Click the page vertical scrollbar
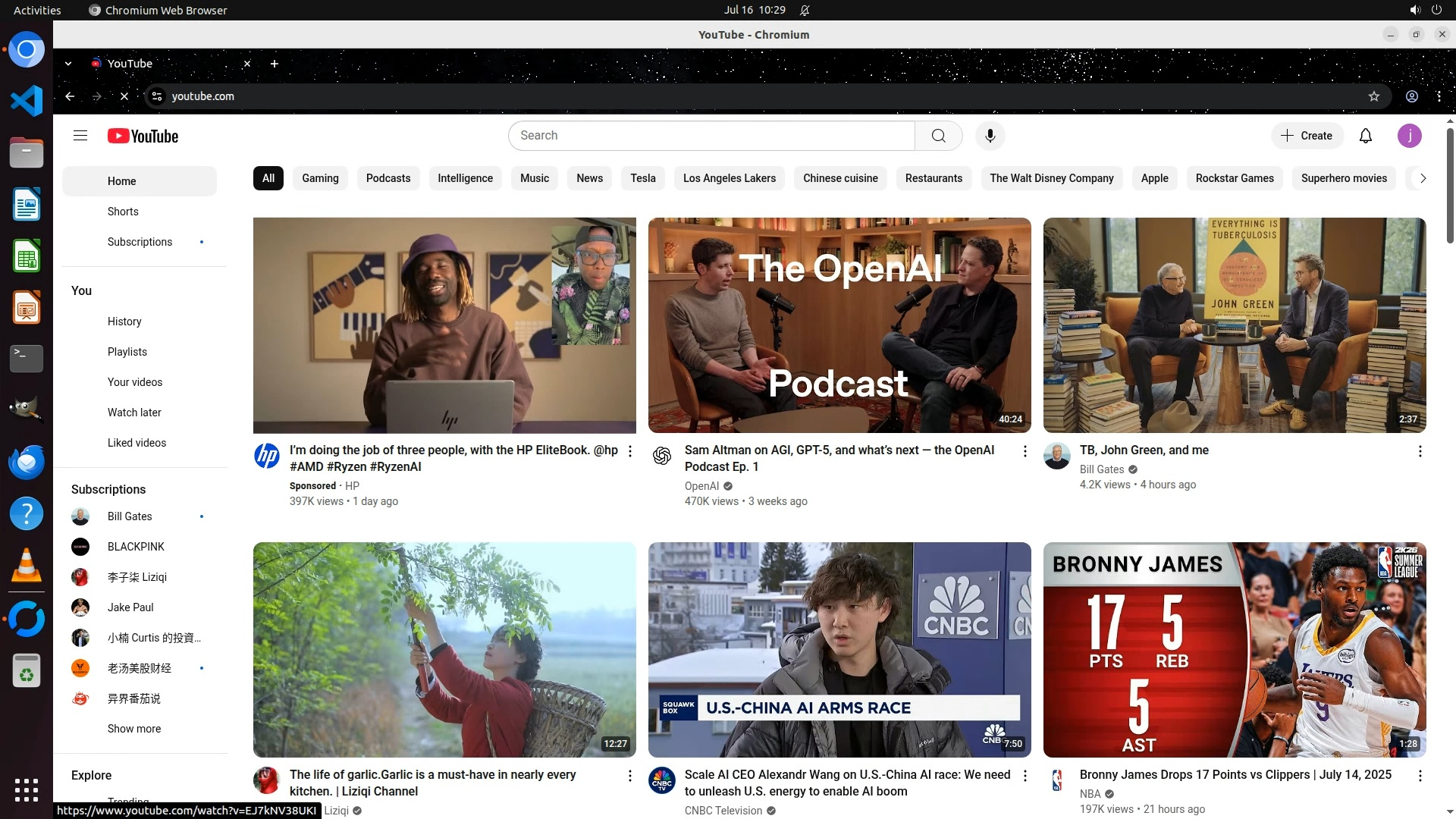 [1450, 186]
